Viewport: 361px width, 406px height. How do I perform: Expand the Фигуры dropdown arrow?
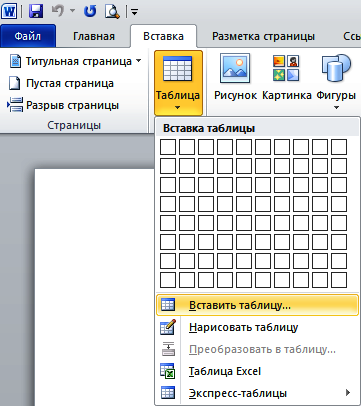point(336,108)
